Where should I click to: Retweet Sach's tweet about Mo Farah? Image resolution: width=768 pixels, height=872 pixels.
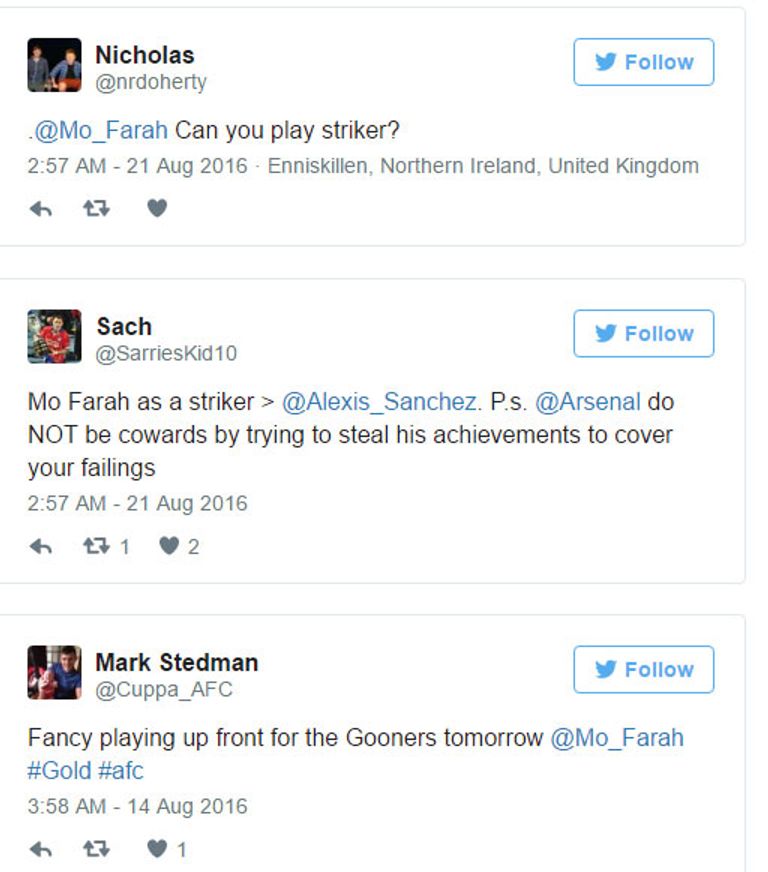click(x=97, y=547)
